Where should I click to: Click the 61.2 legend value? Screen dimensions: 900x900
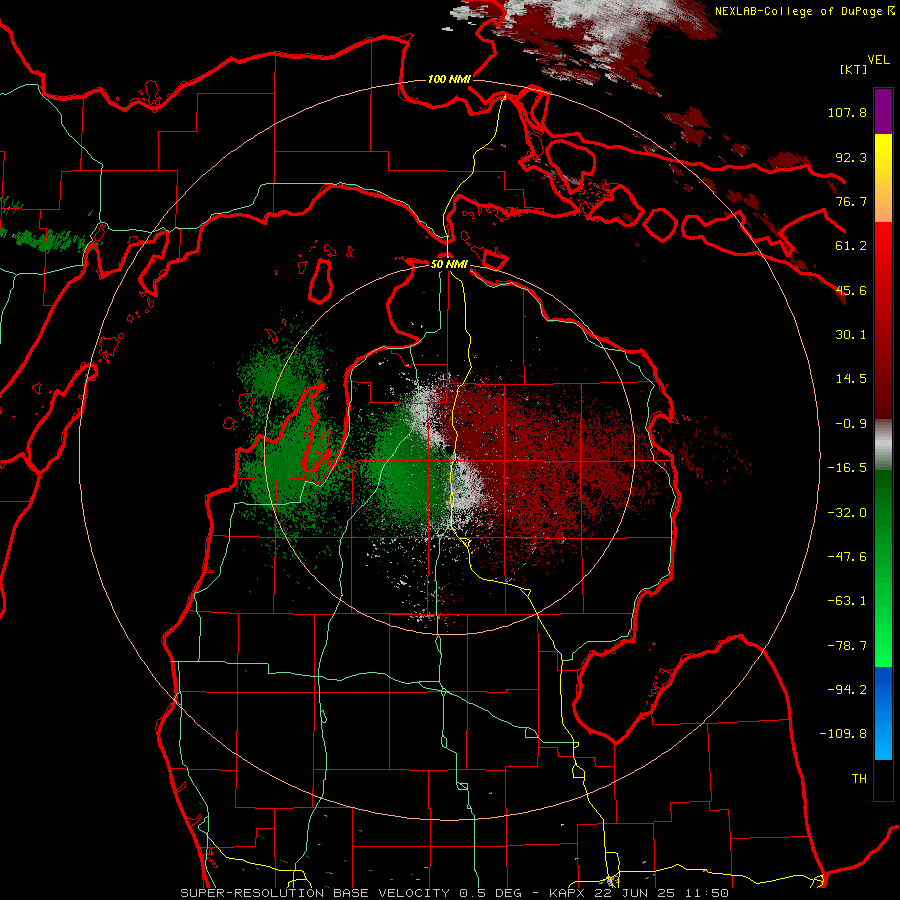click(851, 246)
